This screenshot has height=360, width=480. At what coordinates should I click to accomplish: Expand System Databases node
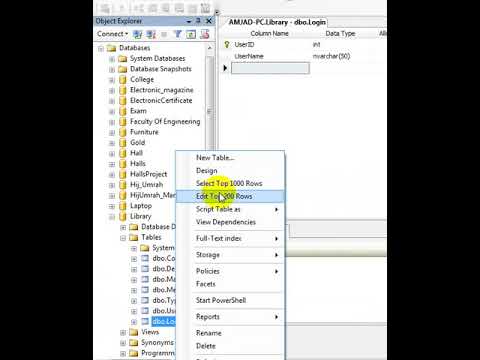coord(112,59)
